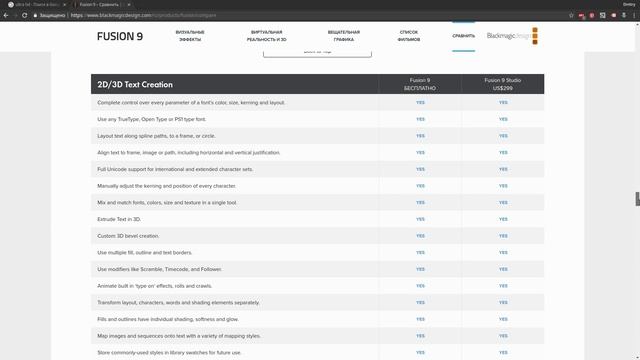640x360 pixels.
Task: Reload the page with the refresh icon
Action: pyautogui.click(x=24, y=15)
